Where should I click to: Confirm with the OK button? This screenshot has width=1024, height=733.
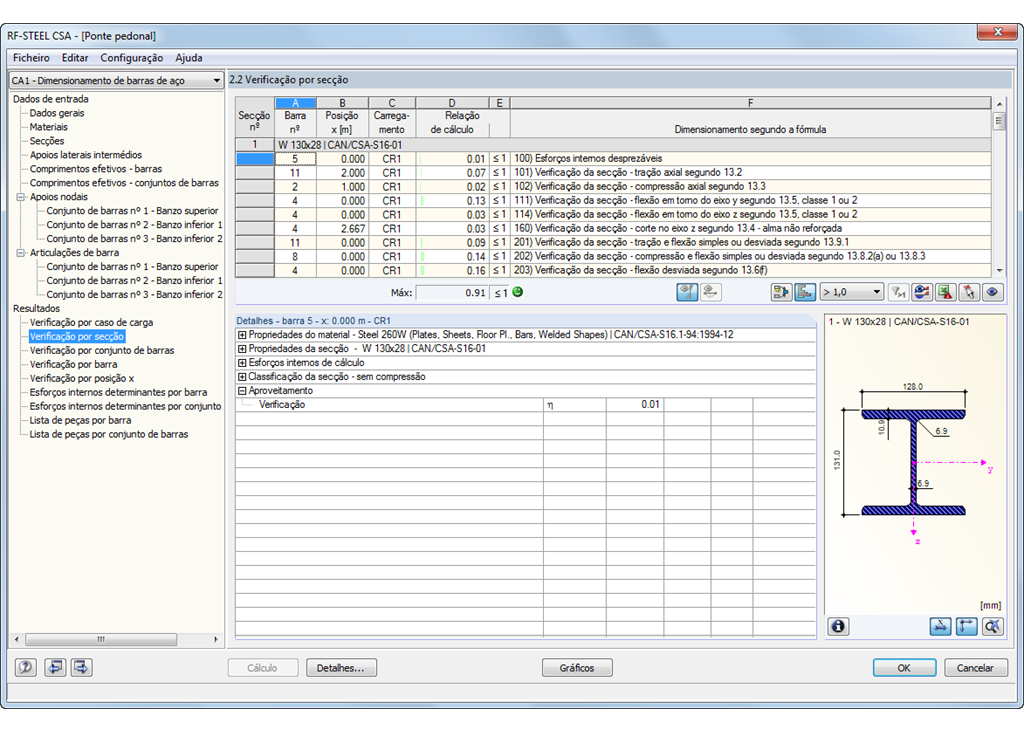click(904, 668)
